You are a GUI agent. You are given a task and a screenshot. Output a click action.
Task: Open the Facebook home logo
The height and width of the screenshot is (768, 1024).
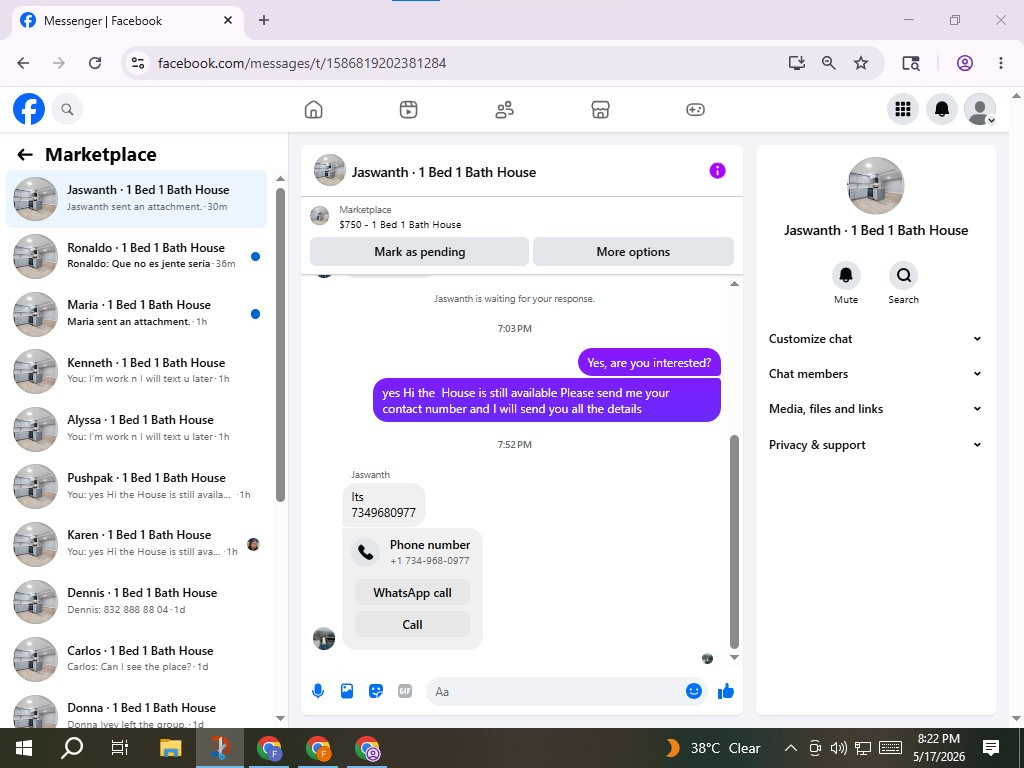point(29,109)
